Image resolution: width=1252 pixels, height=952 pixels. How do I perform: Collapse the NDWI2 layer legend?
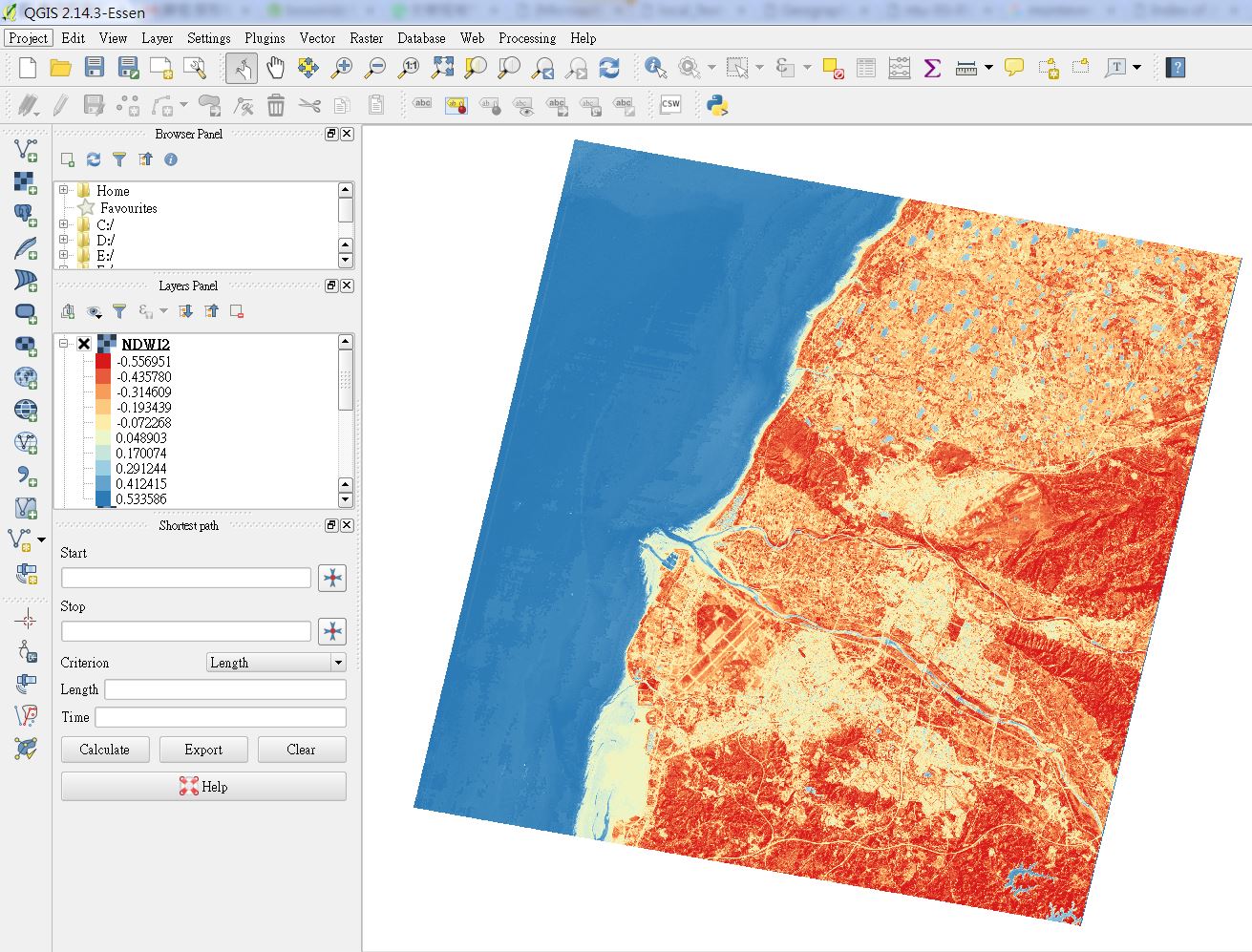[x=64, y=344]
